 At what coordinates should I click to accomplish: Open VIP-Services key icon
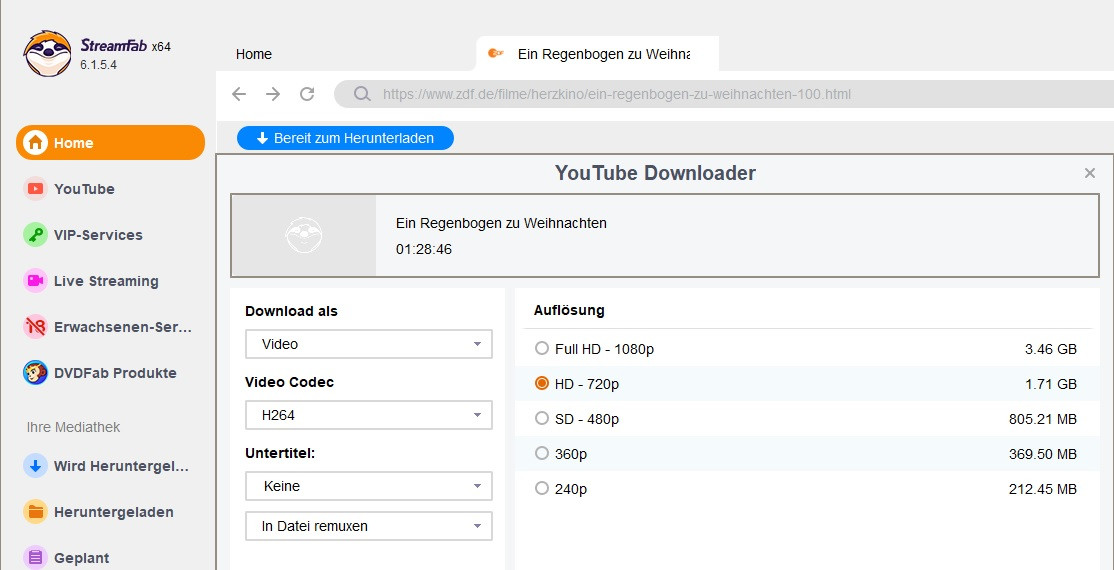pyautogui.click(x=36, y=235)
